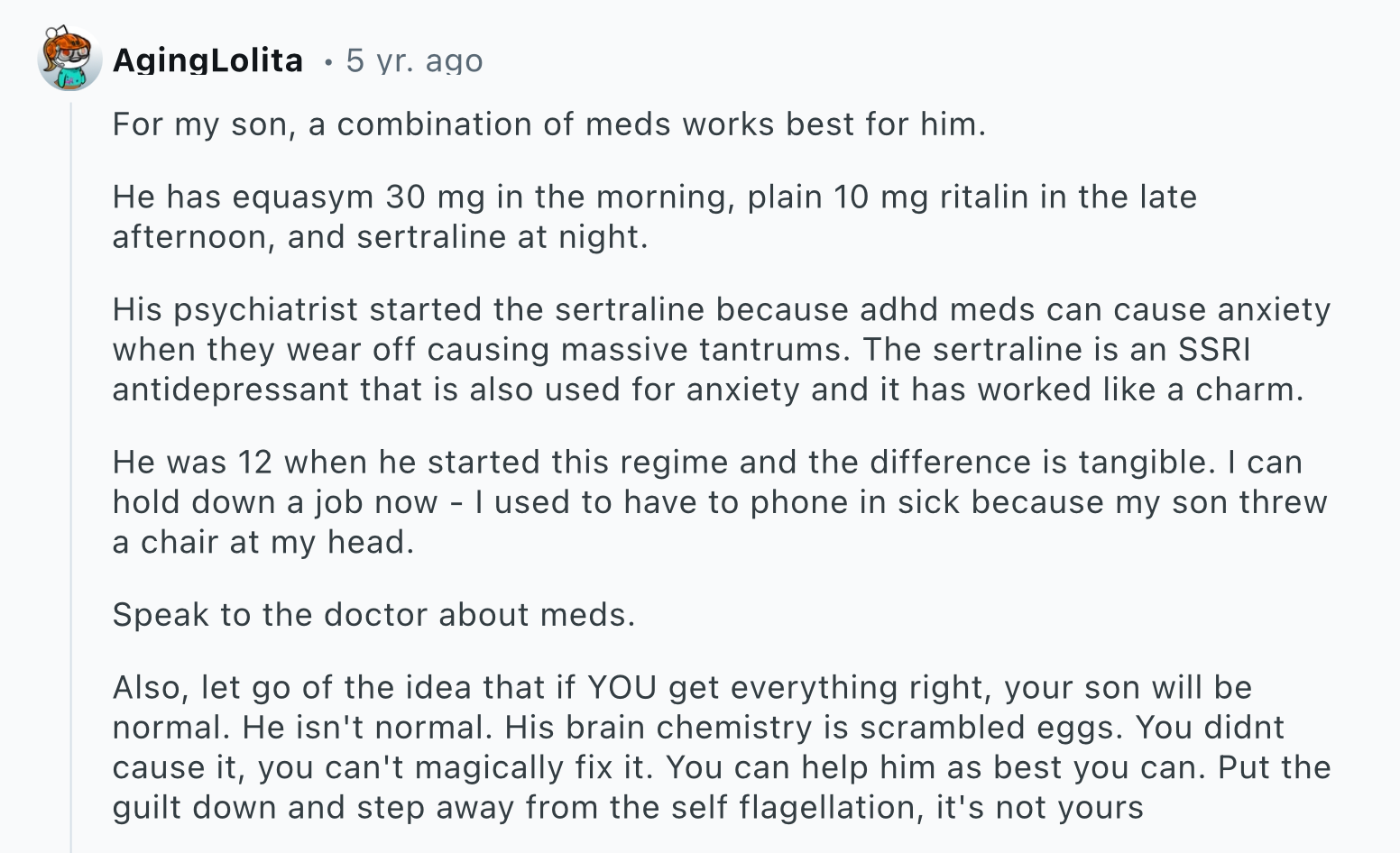
Task: Click the capitalized word 'YOU' in the last paragraph
Action: (622, 687)
